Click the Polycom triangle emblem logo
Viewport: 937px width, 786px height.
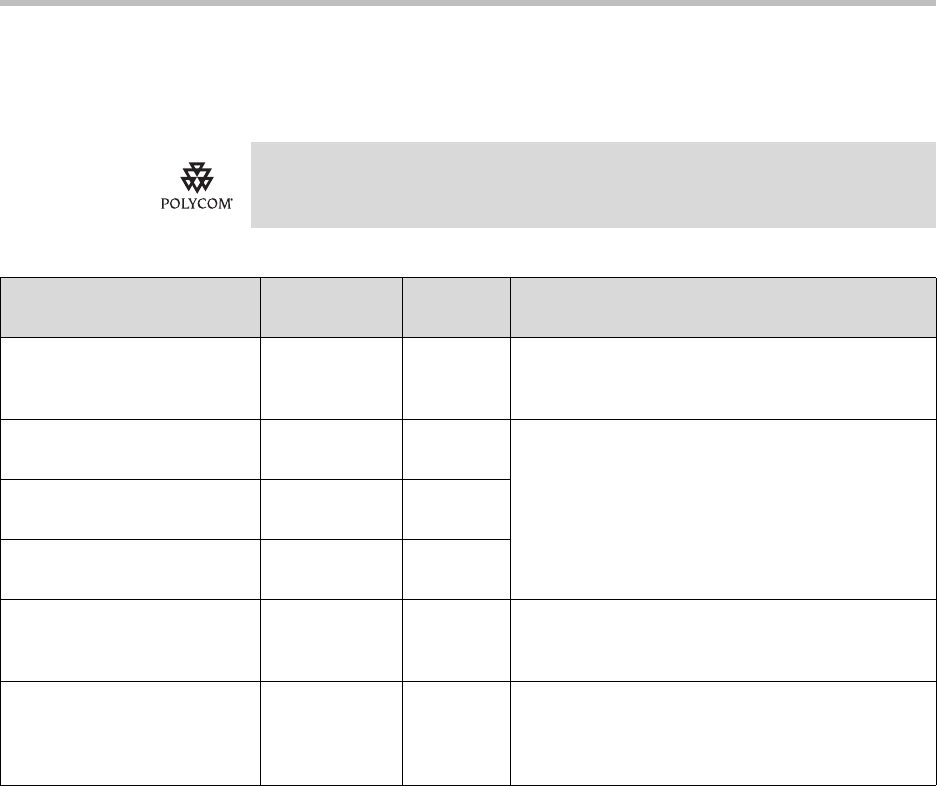click(x=197, y=177)
